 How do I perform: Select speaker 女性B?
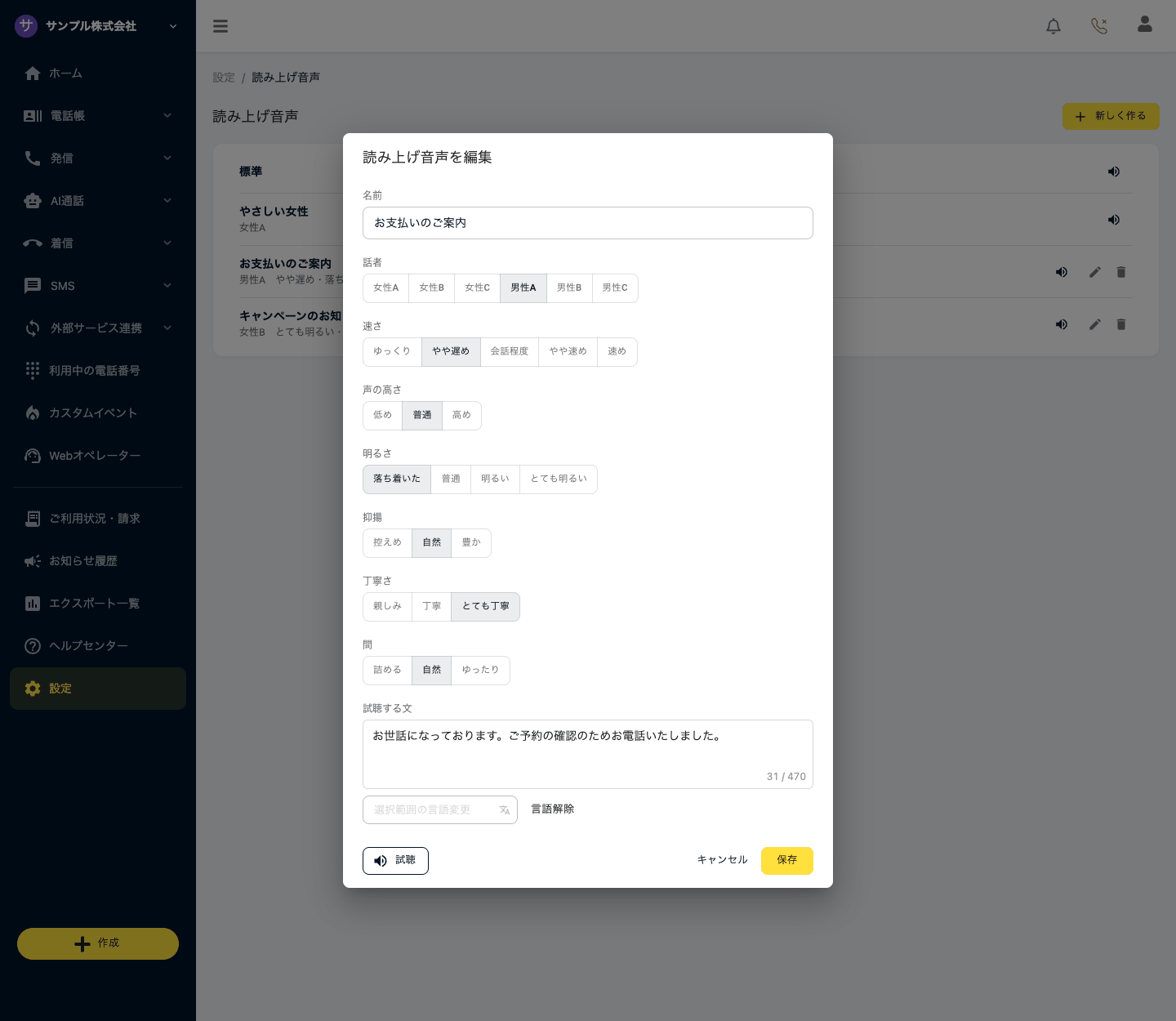click(432, 288)
